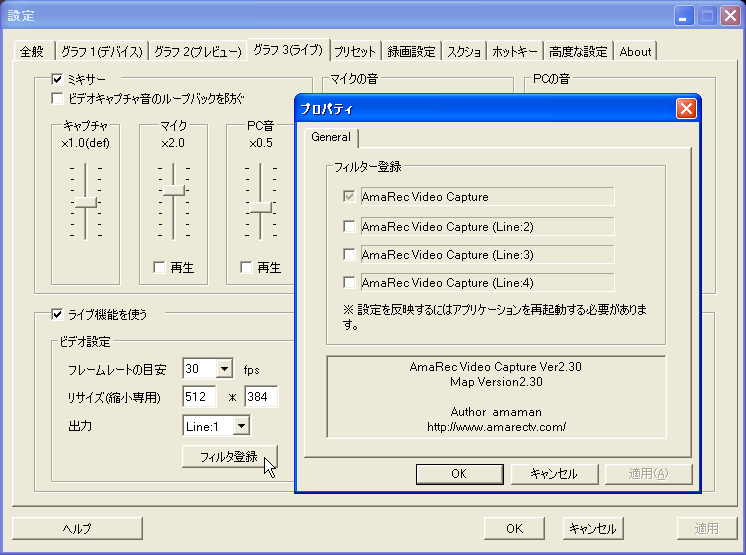The width and height of the screenshot is (746, 555).
Task: Click the x0.5 PC sound gain value
Action: (x=261, y=143)
